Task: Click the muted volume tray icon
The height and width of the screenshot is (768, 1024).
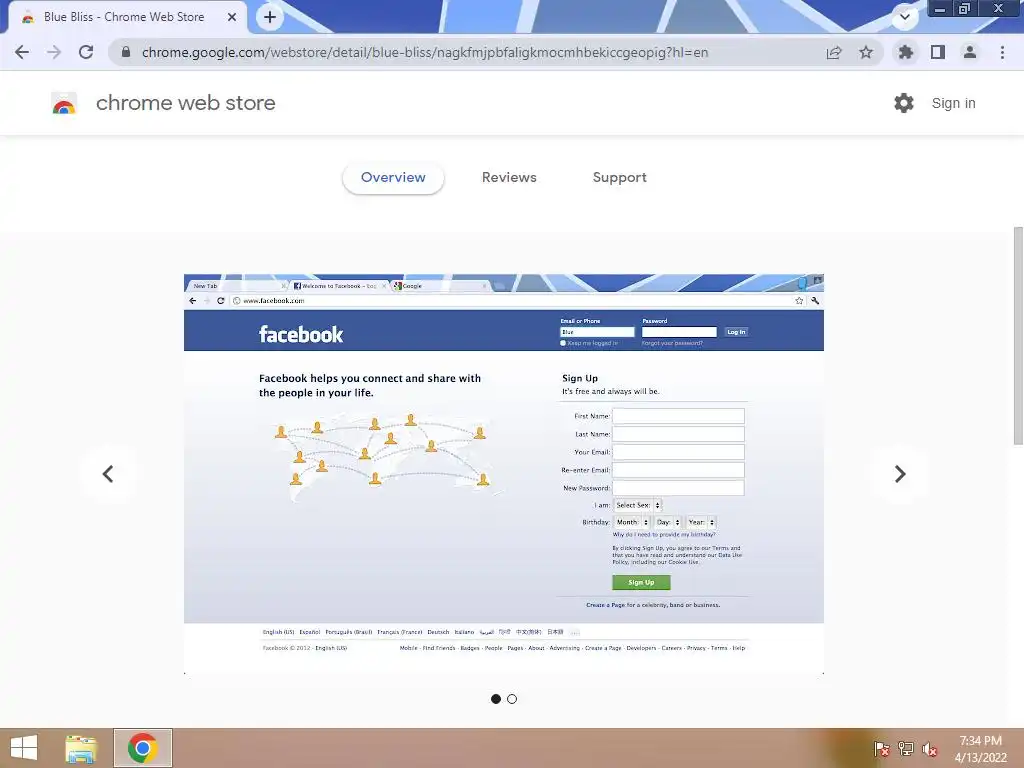Action: pos(930,749)
